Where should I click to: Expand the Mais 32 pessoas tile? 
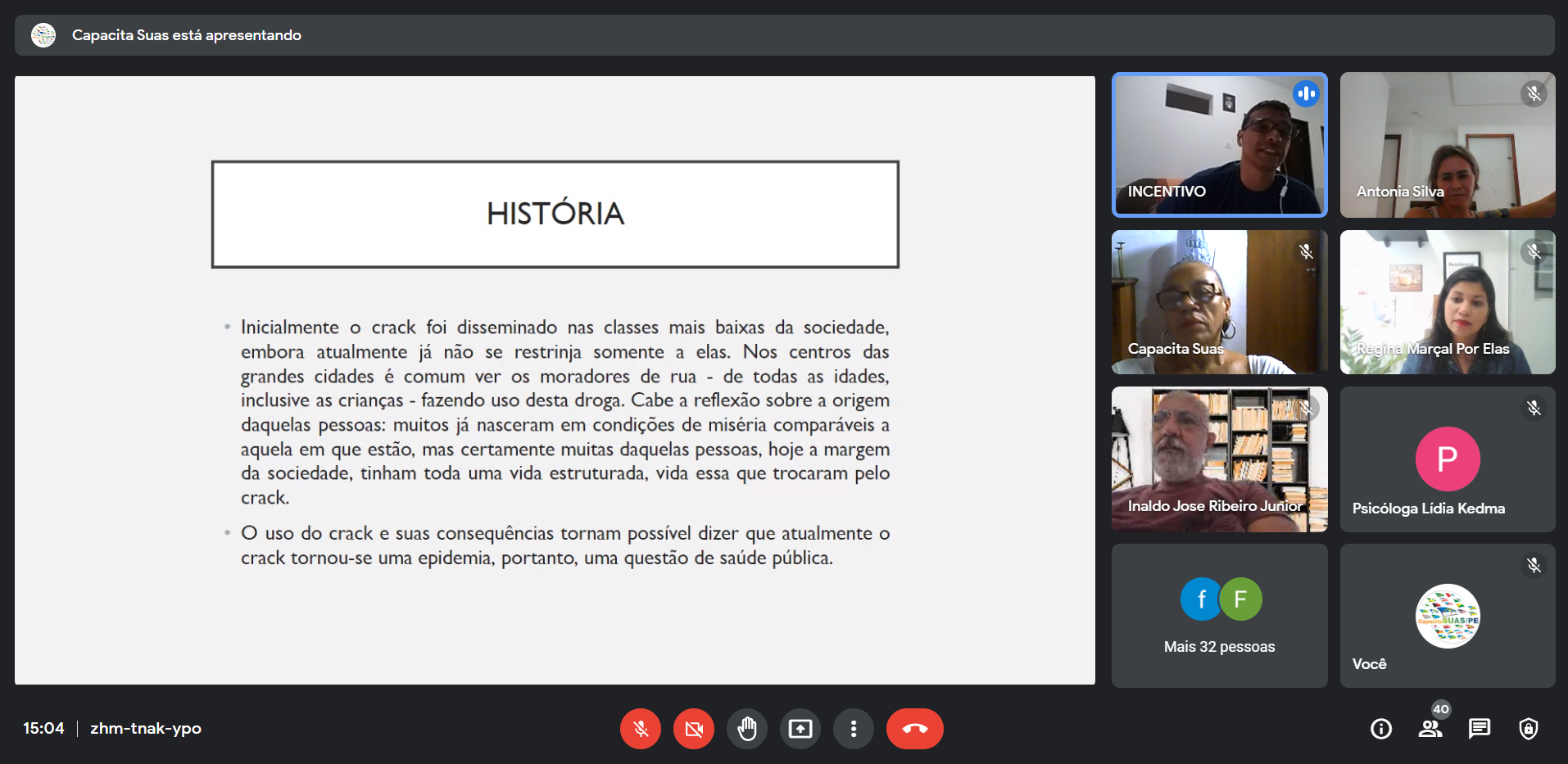[1219, 616]
